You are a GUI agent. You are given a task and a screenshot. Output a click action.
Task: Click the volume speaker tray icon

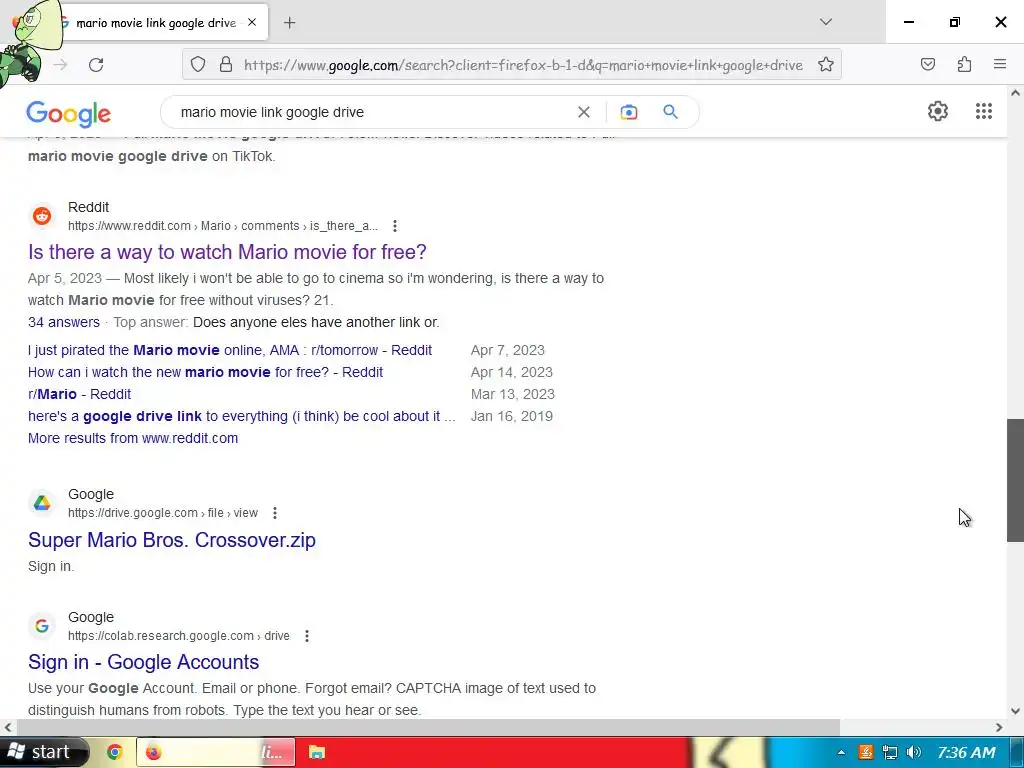(x=914, y=752)
